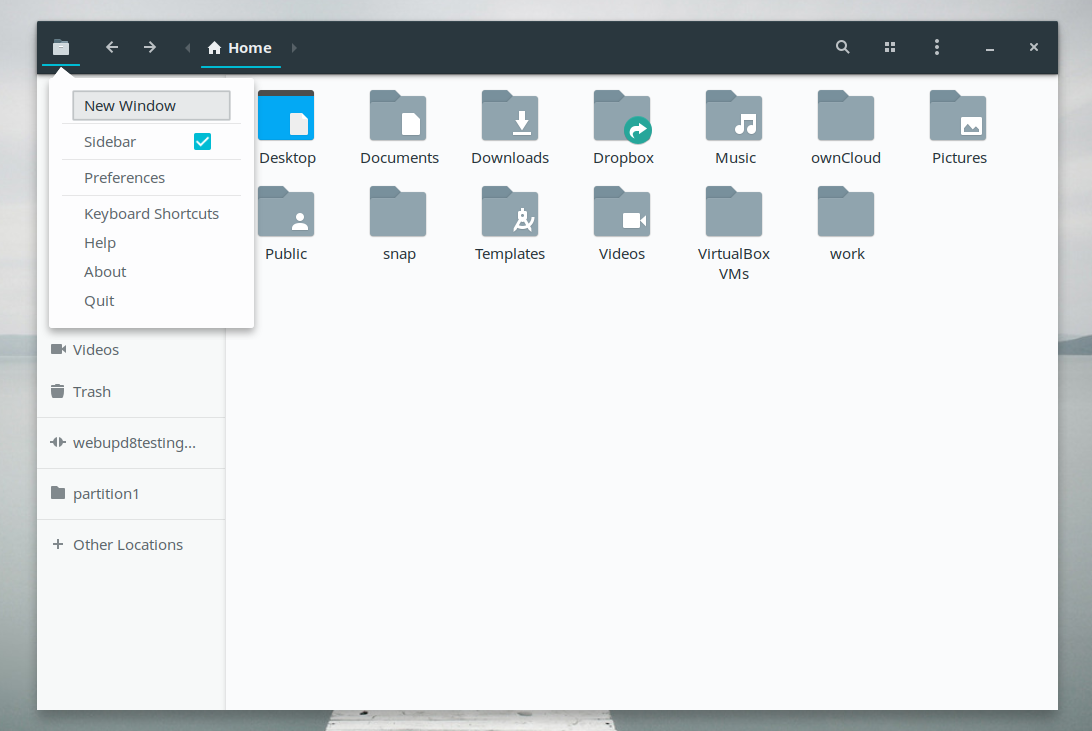Click the Documents folder name label
This screenshot has width=1092, height=731.
399,158
